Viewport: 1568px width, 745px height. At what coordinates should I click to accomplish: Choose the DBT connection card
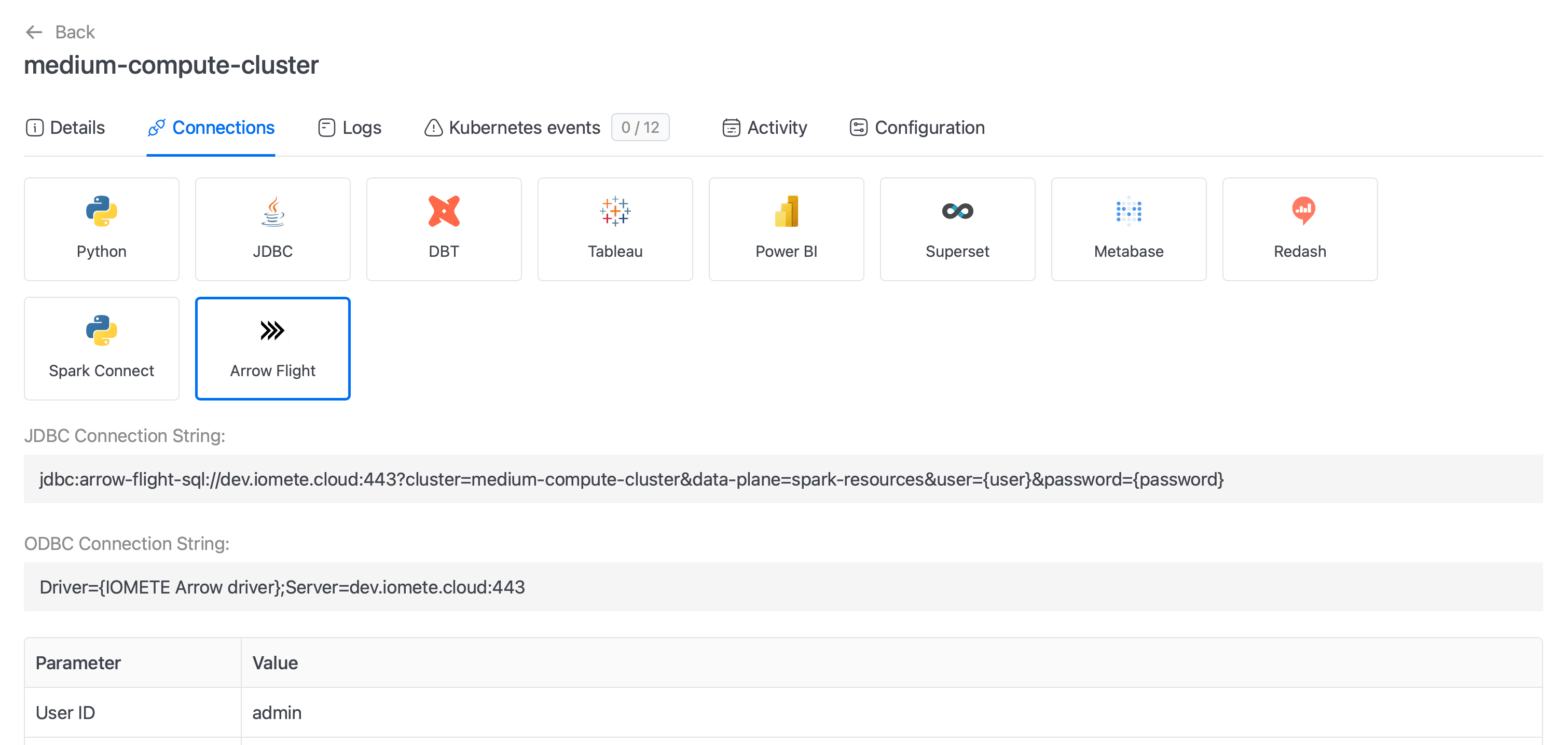(444, 229)
